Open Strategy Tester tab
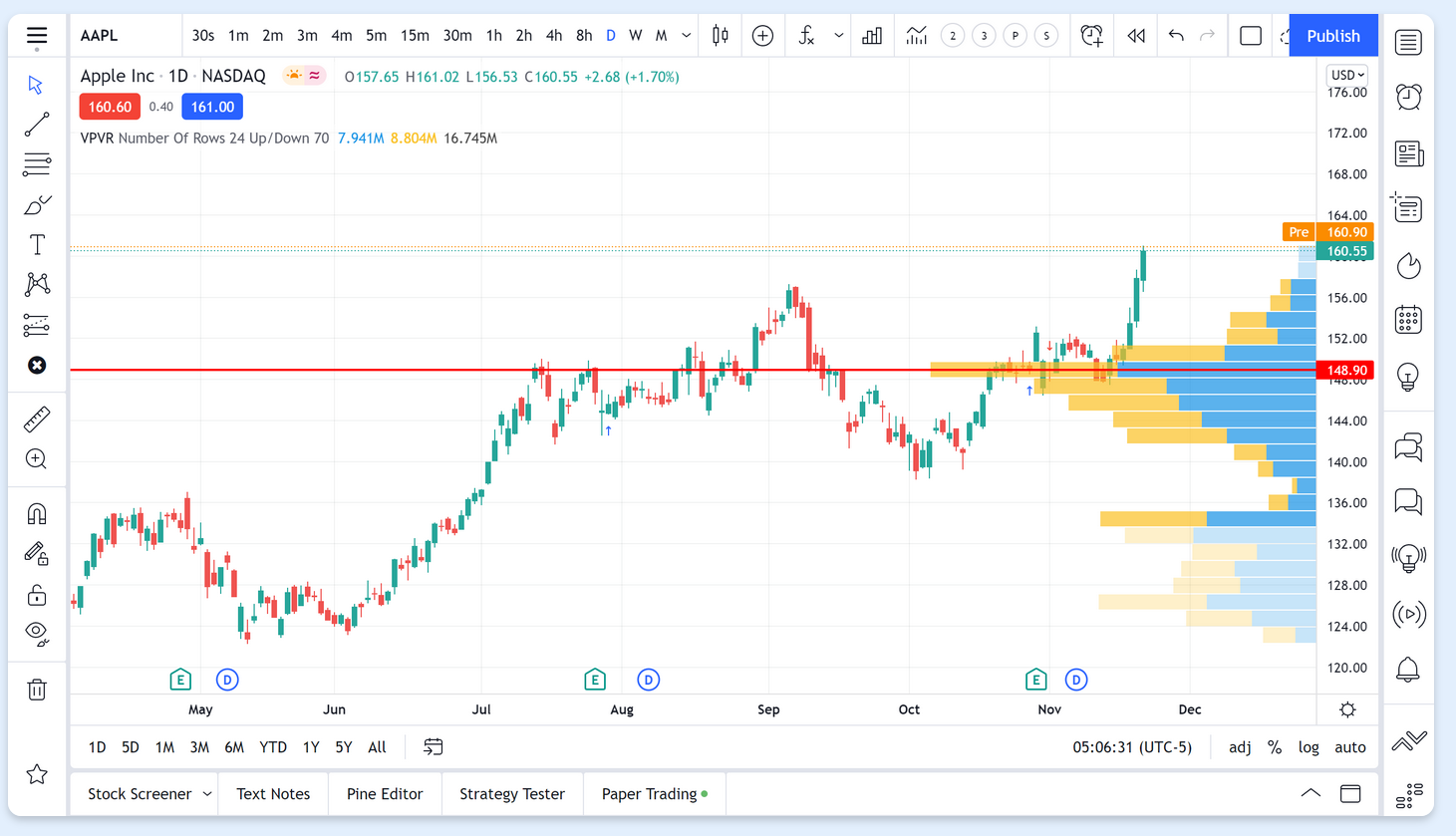Viewport: 1456px width, 836px height. click(512, 794)
